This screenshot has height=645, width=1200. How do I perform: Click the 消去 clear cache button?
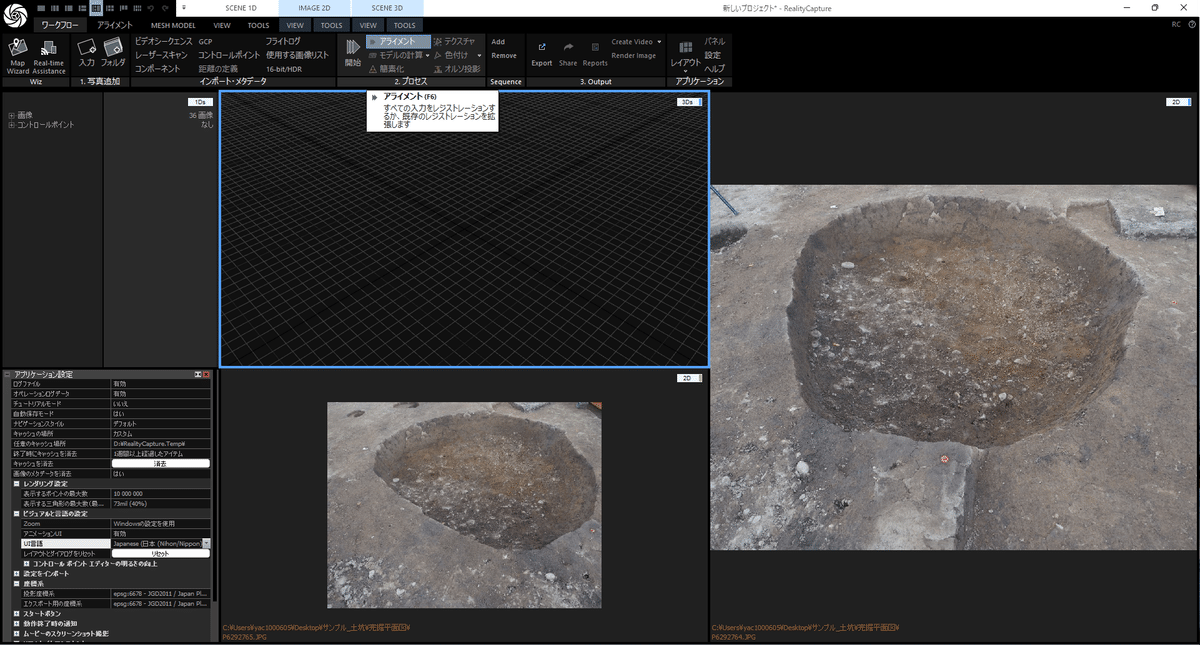pyautogui.click(x=160, y=463)
